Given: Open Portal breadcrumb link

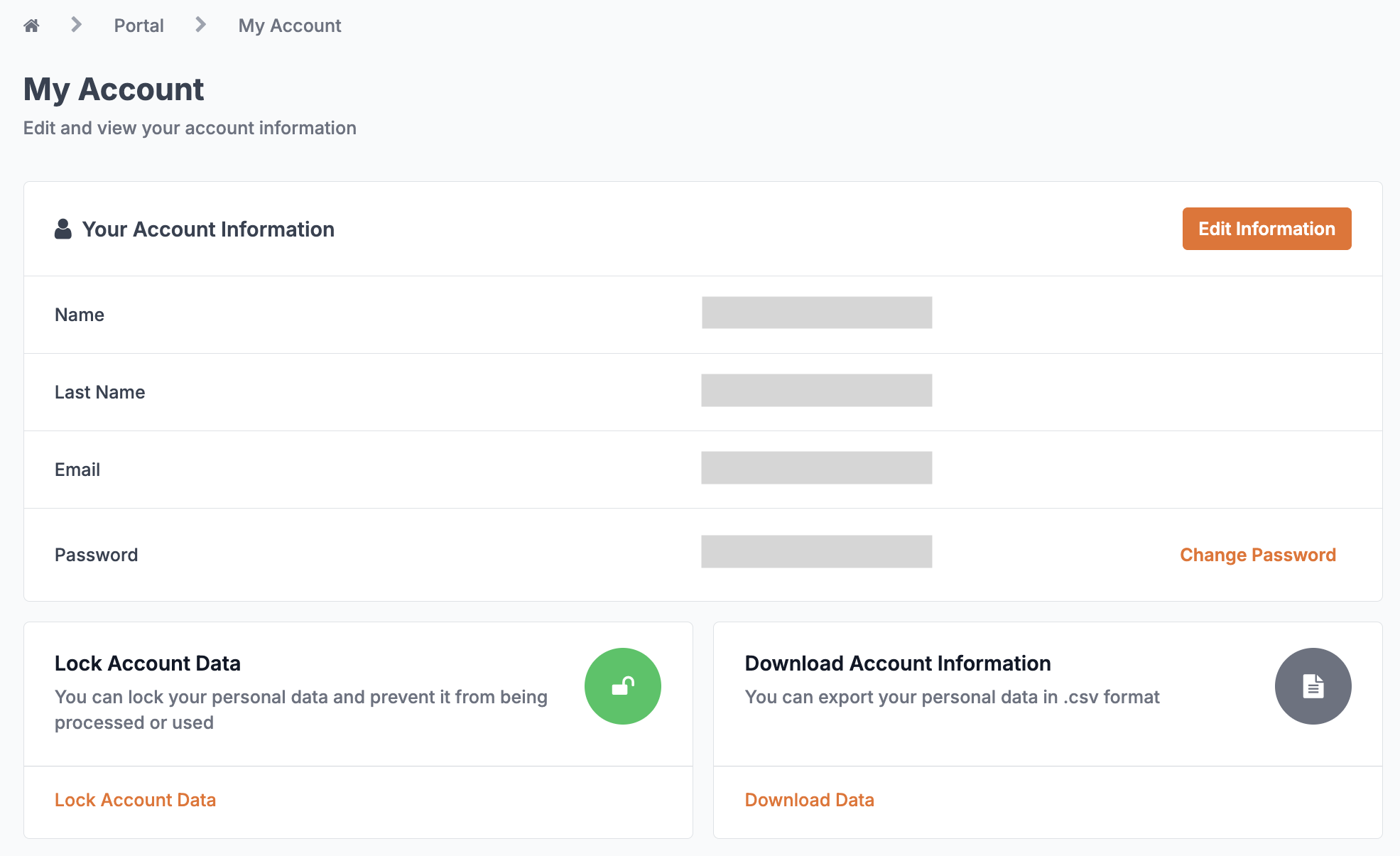Looking at the screenshot, I should point(139,26).
